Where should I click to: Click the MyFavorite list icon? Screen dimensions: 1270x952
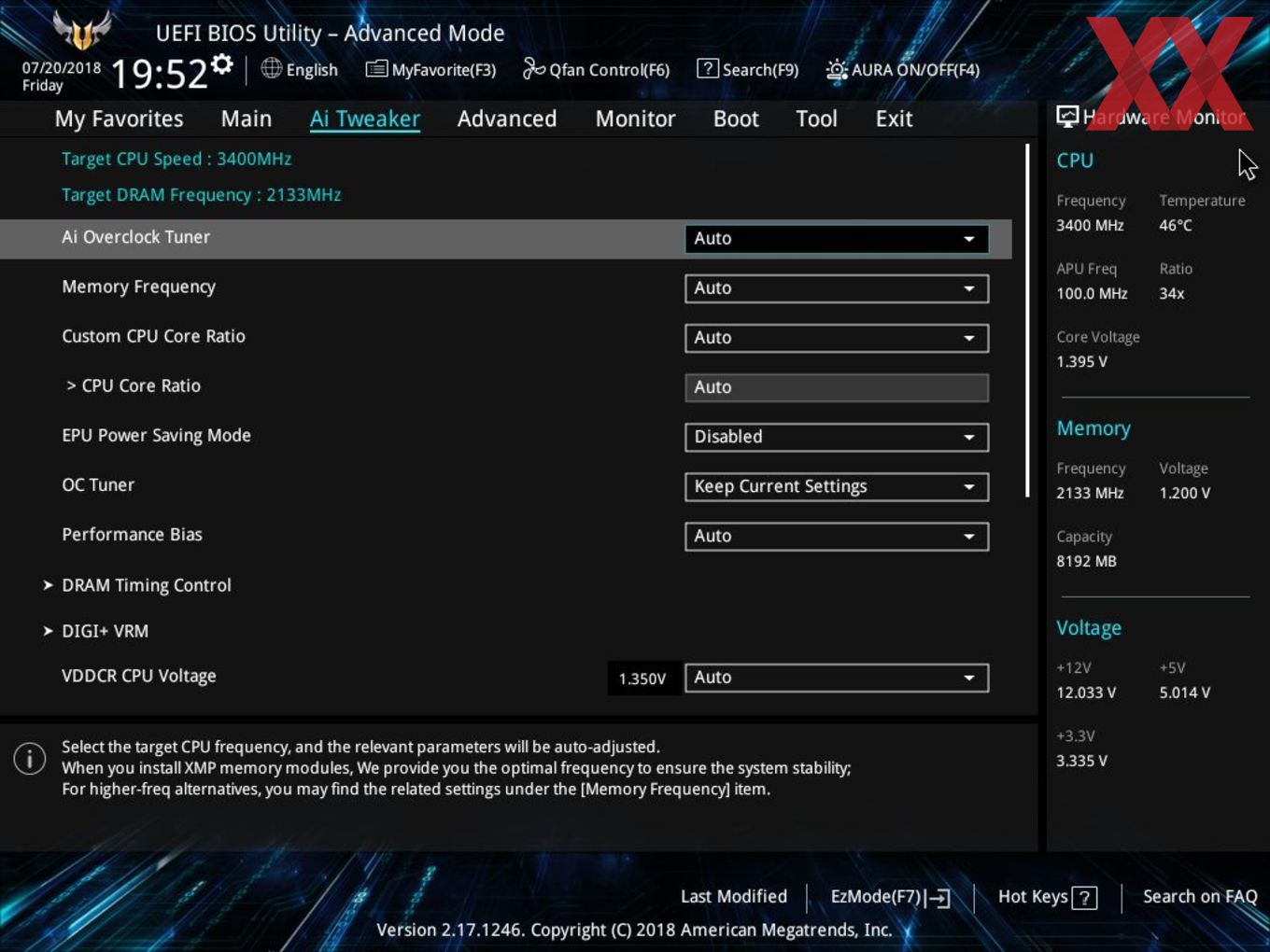tap(376, 69)
